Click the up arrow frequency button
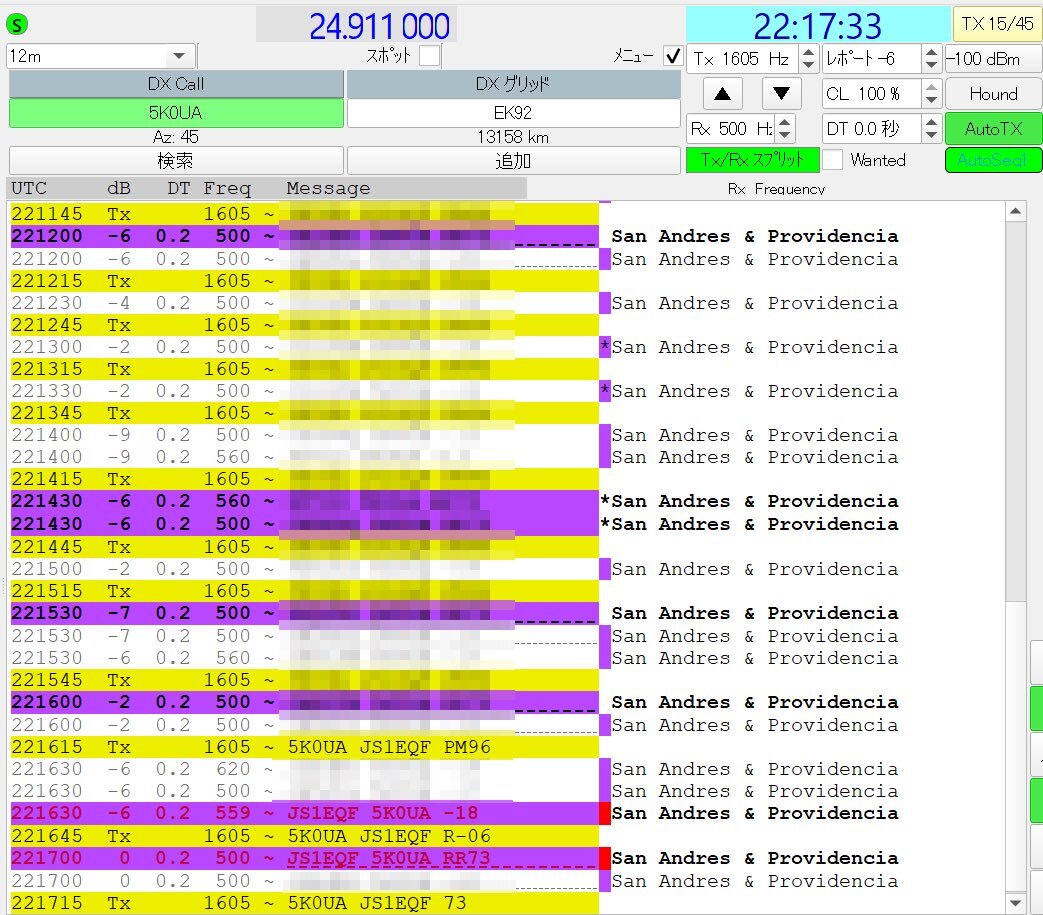 (722, 94)
